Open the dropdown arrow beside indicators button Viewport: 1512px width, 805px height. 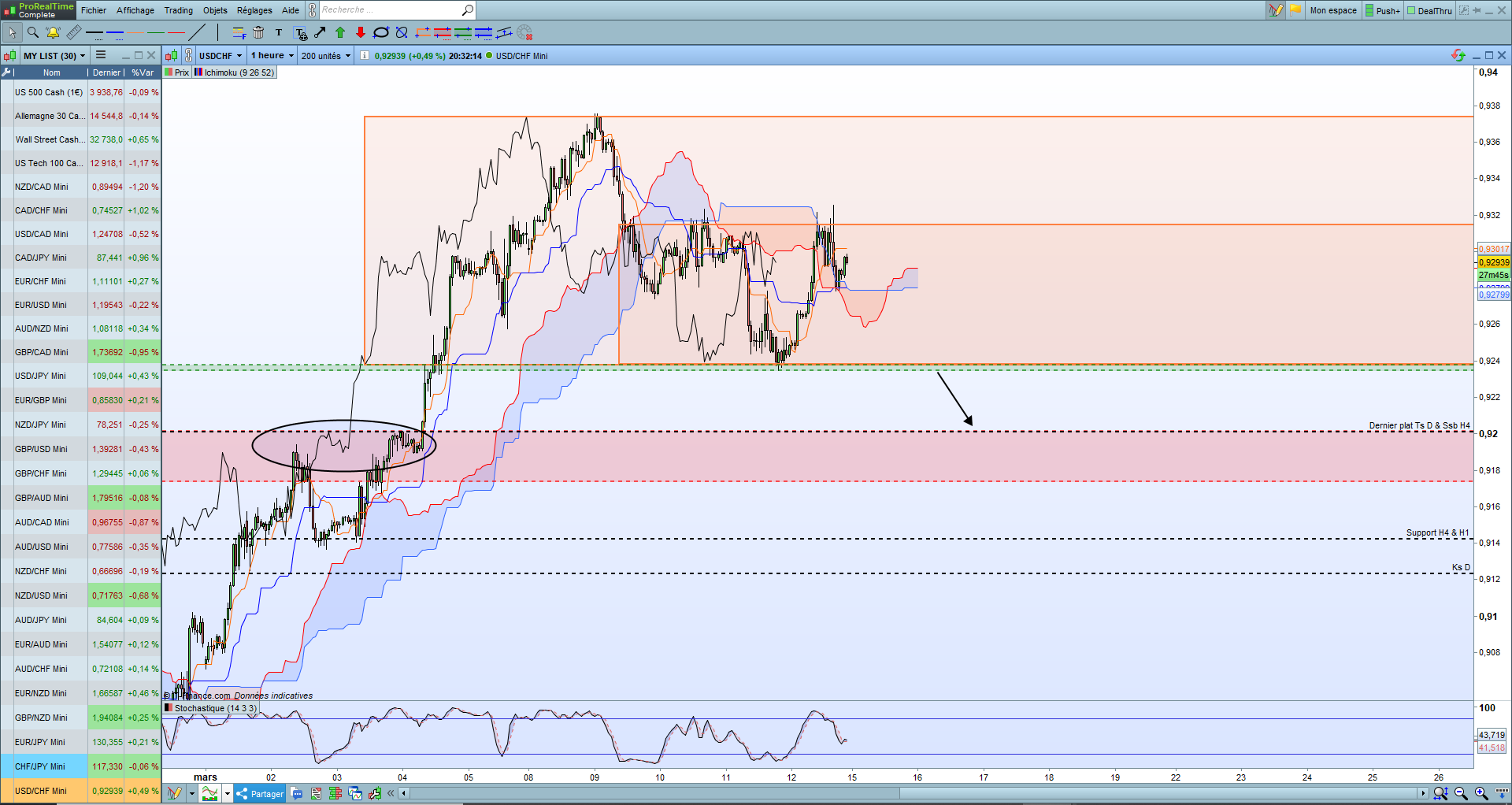pyautogui.click(x=228, y=793)
